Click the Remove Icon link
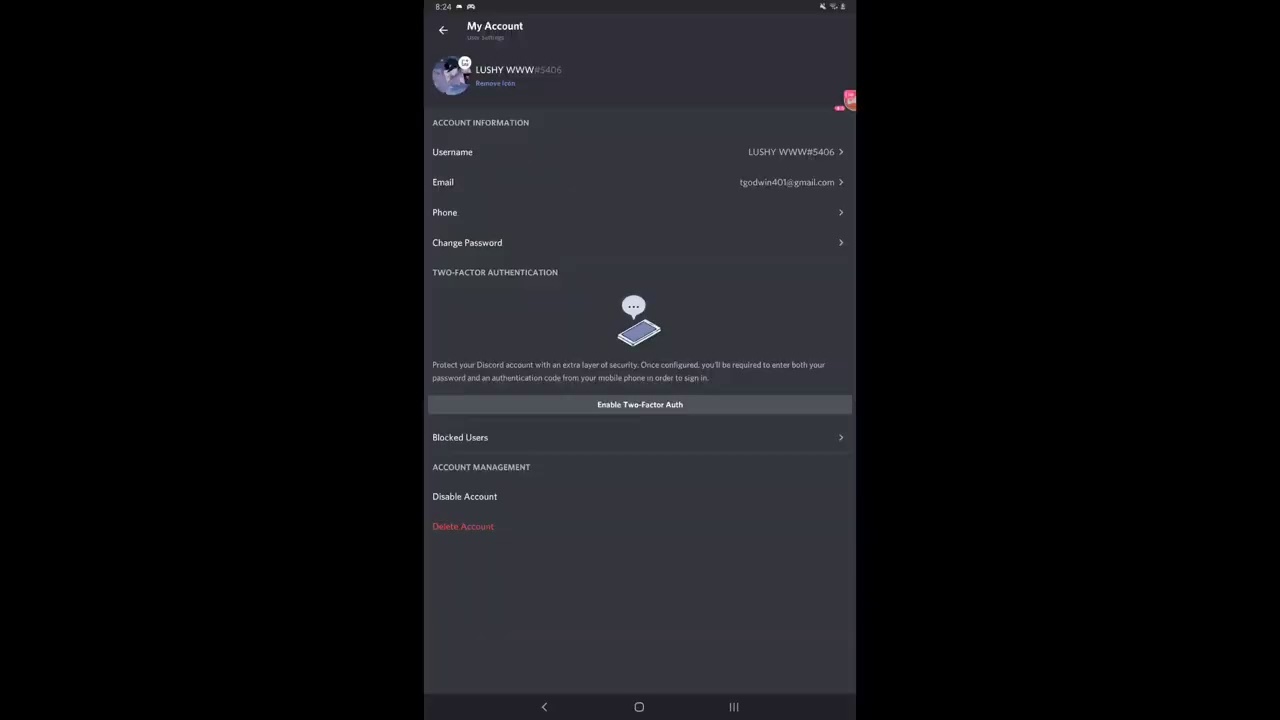The height and width of the screenshot is (720, 1280). (495, 83)
